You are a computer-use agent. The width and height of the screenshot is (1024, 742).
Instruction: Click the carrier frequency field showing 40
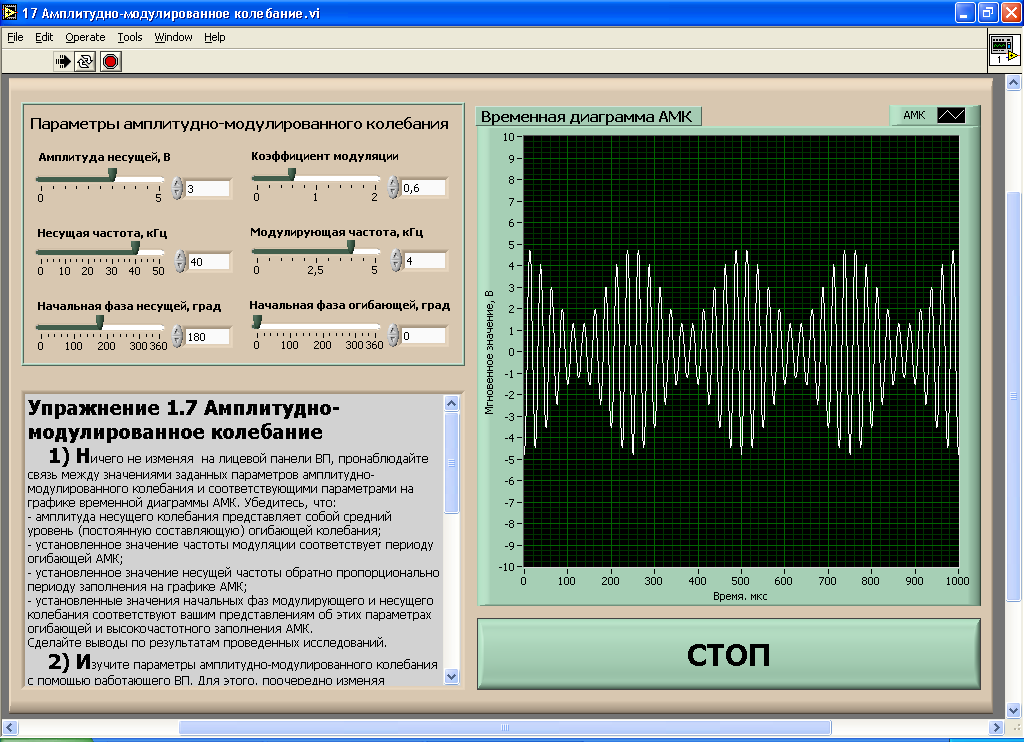209,262
